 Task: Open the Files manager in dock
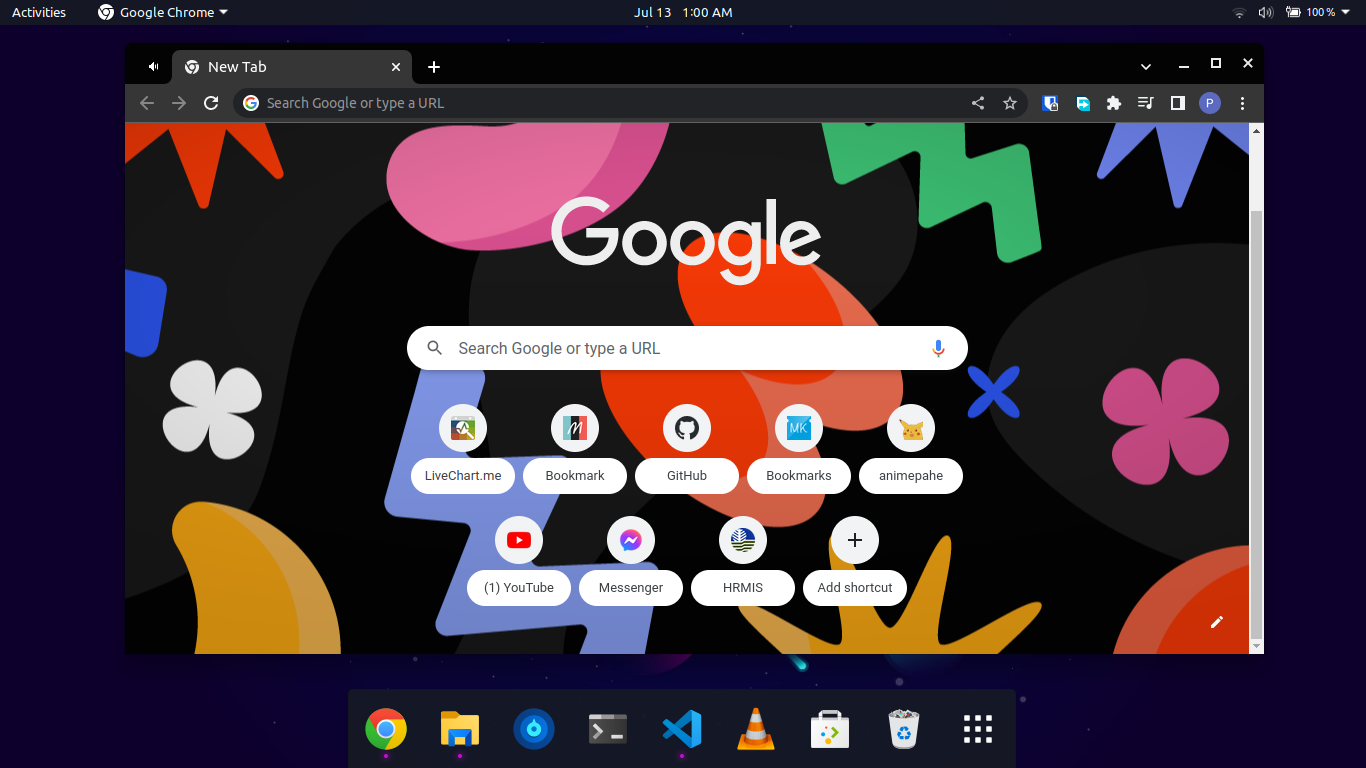(x=460, y=729)
